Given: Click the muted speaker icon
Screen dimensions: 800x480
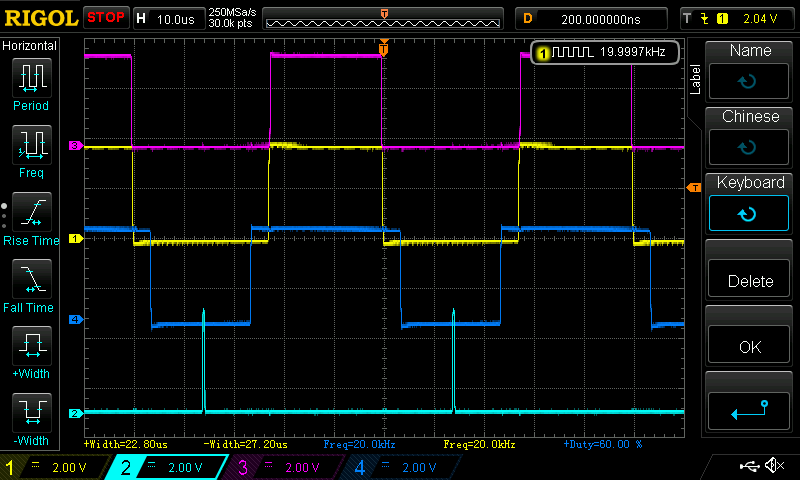Looking at the screenshot, I should 774,466.
